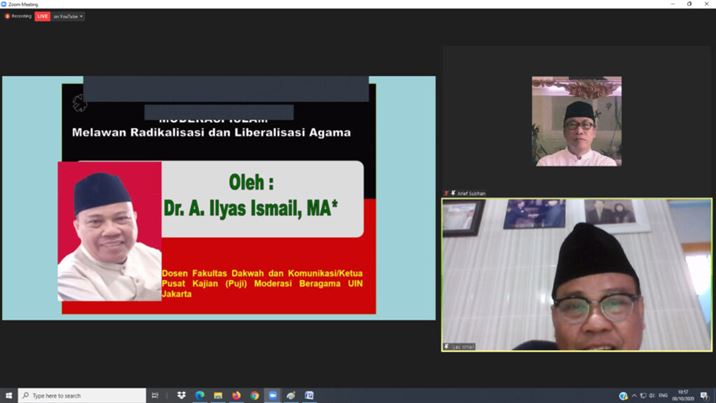Expand the system tray hidden icons chevron
Screen dimensions: 716x403
[x=634, y=396]
